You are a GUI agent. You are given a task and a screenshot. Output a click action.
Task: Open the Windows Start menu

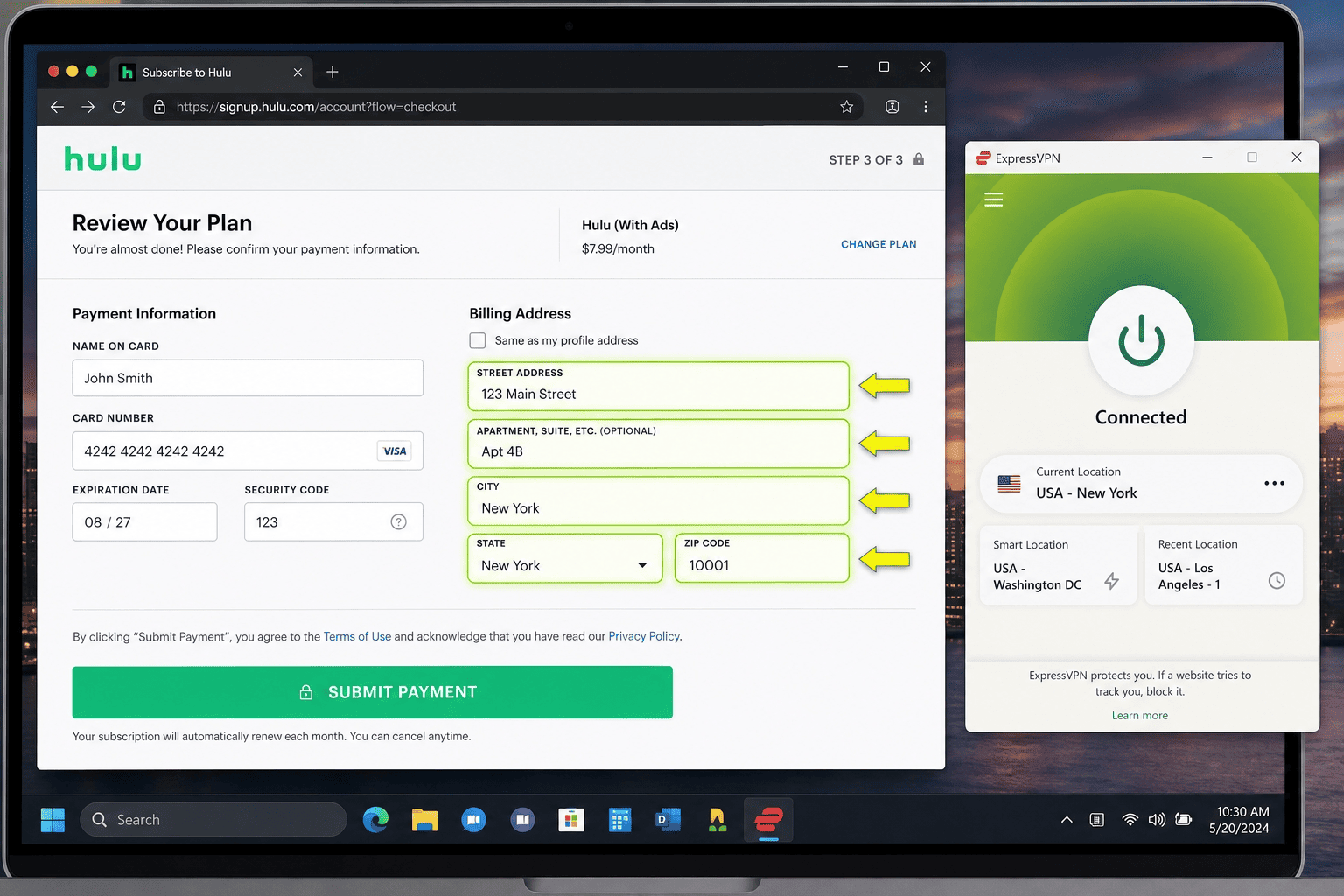click(x=52, y=820)
